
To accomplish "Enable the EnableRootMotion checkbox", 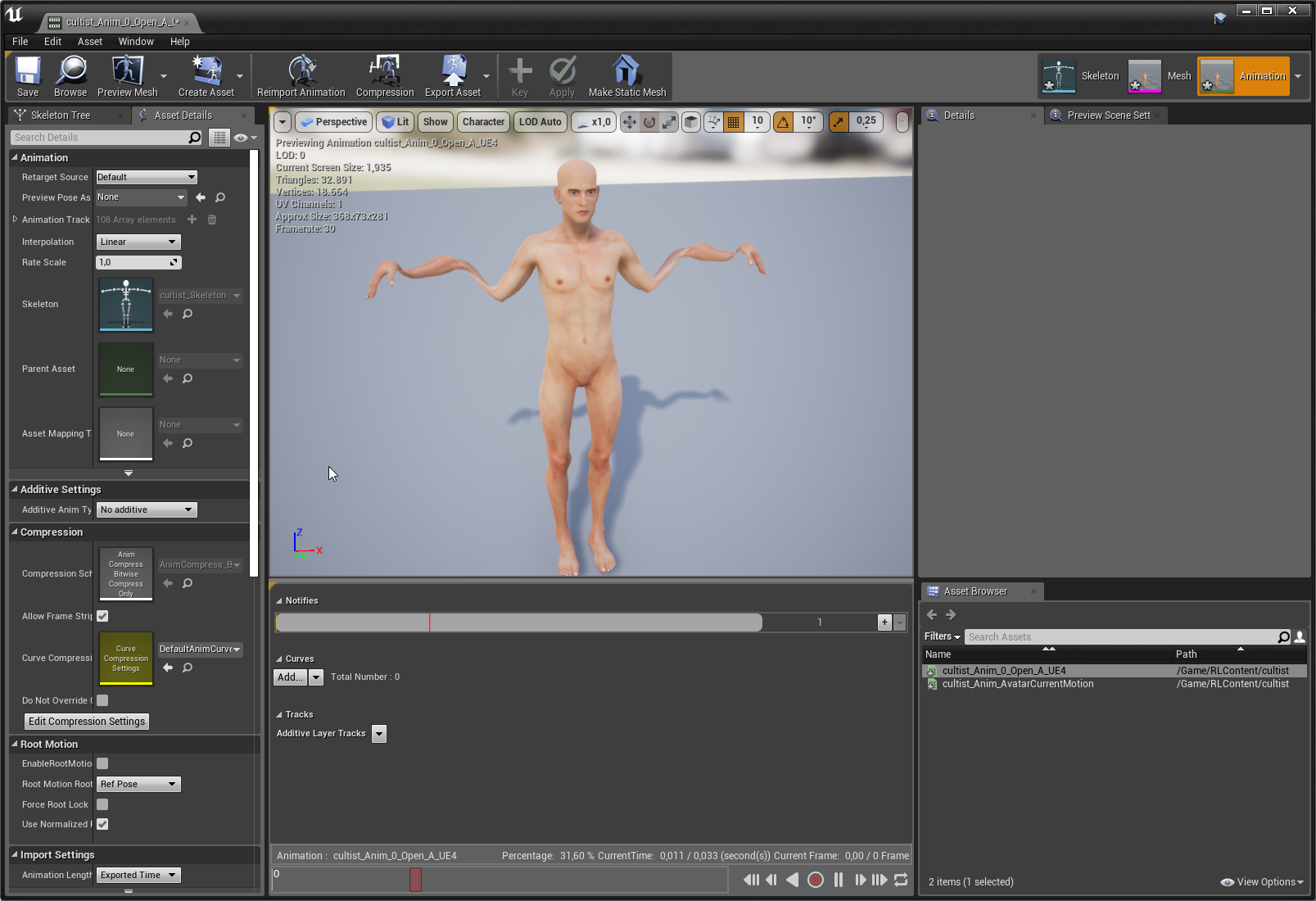I will 102,763.
